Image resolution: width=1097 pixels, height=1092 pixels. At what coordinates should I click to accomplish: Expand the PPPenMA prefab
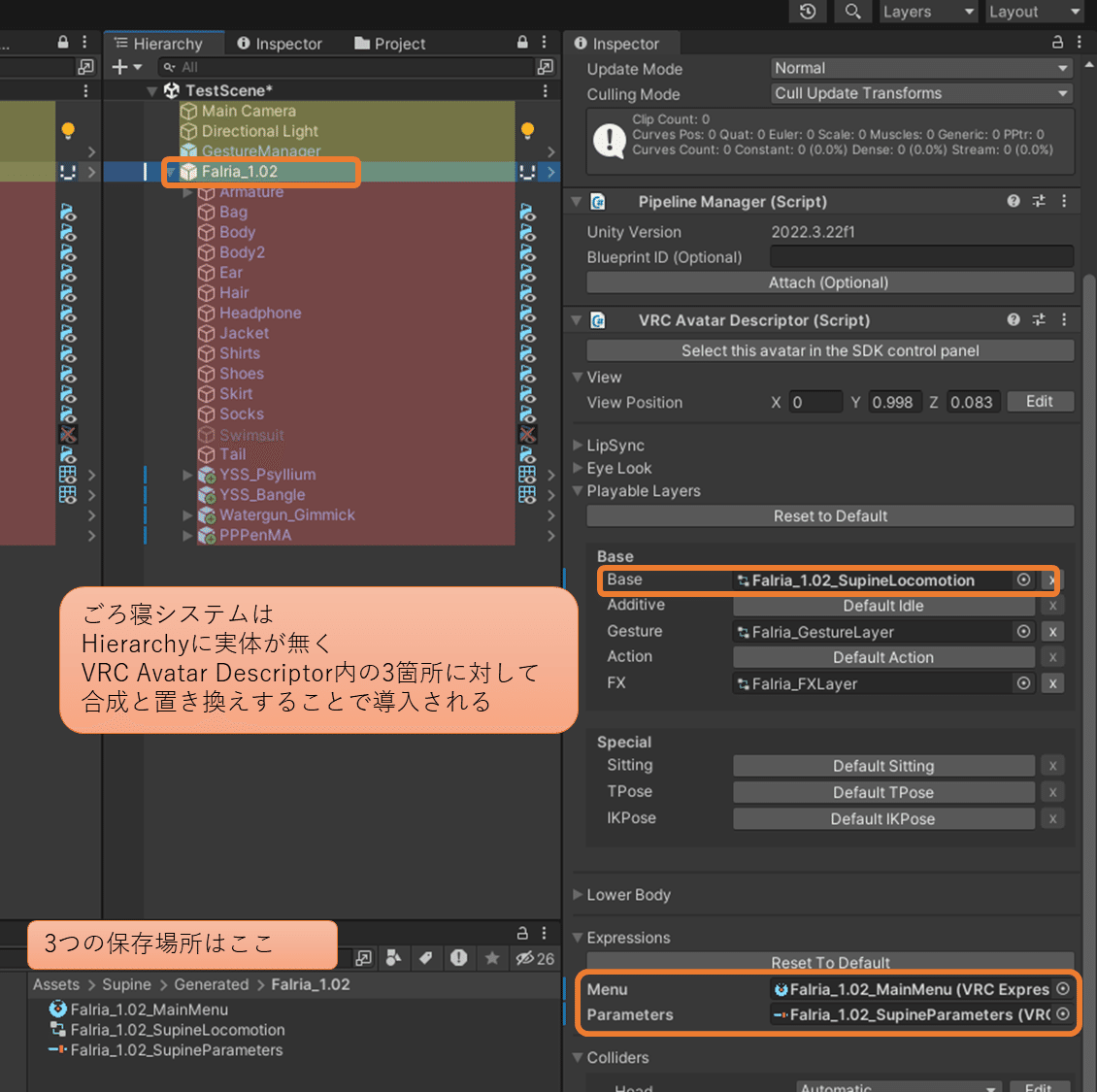187,536
